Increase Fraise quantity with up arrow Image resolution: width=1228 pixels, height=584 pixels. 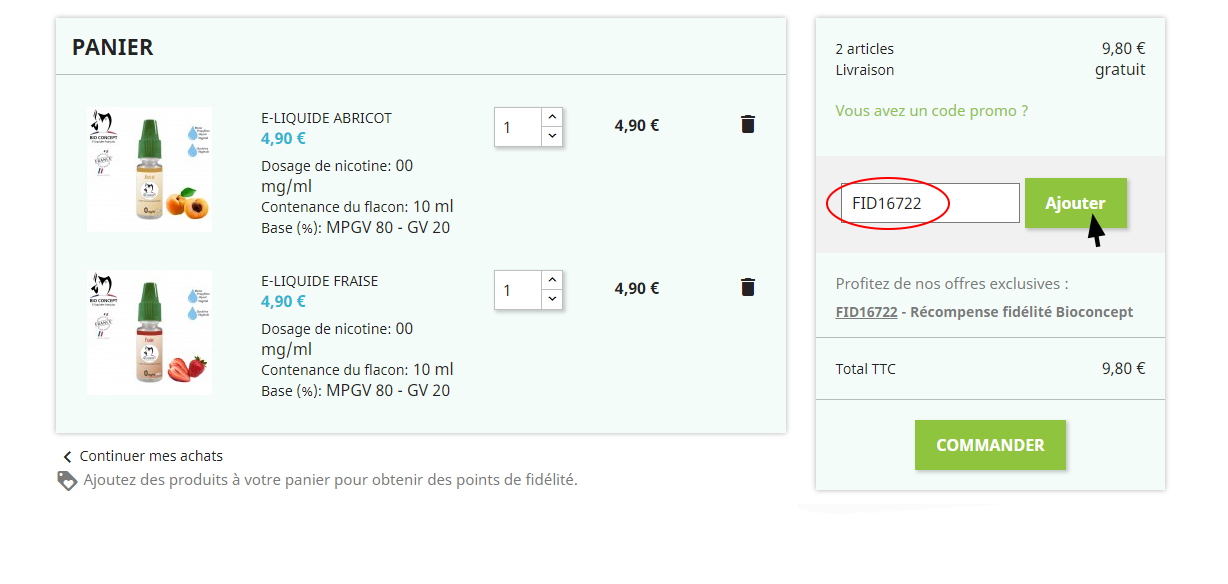click(552, 280)
